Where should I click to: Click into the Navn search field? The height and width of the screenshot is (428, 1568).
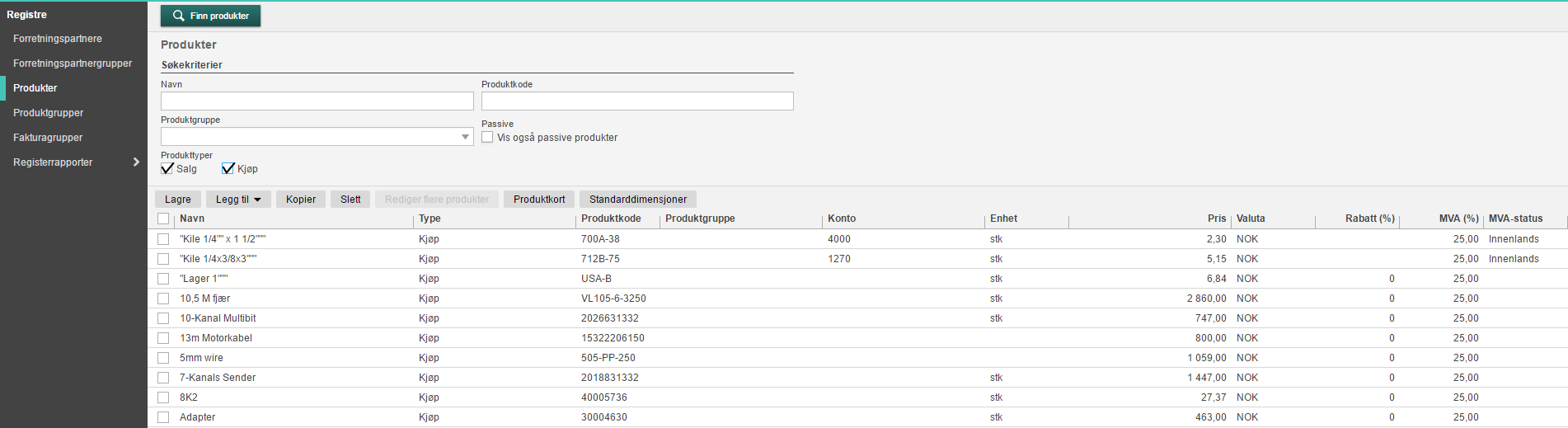click(x=317, y=101)
